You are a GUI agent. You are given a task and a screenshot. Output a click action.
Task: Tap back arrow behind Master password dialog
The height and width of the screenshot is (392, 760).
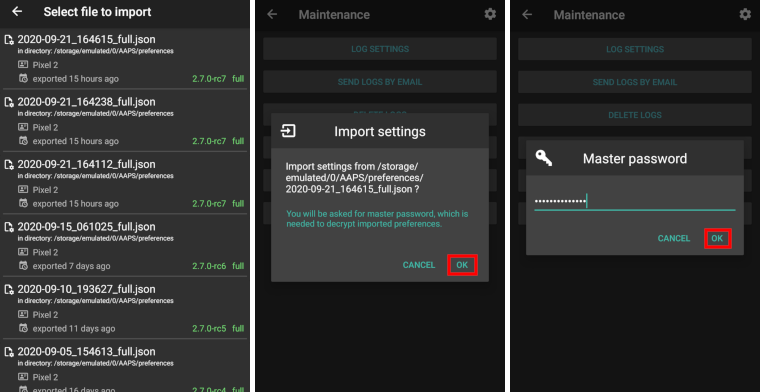pos(527,15)
